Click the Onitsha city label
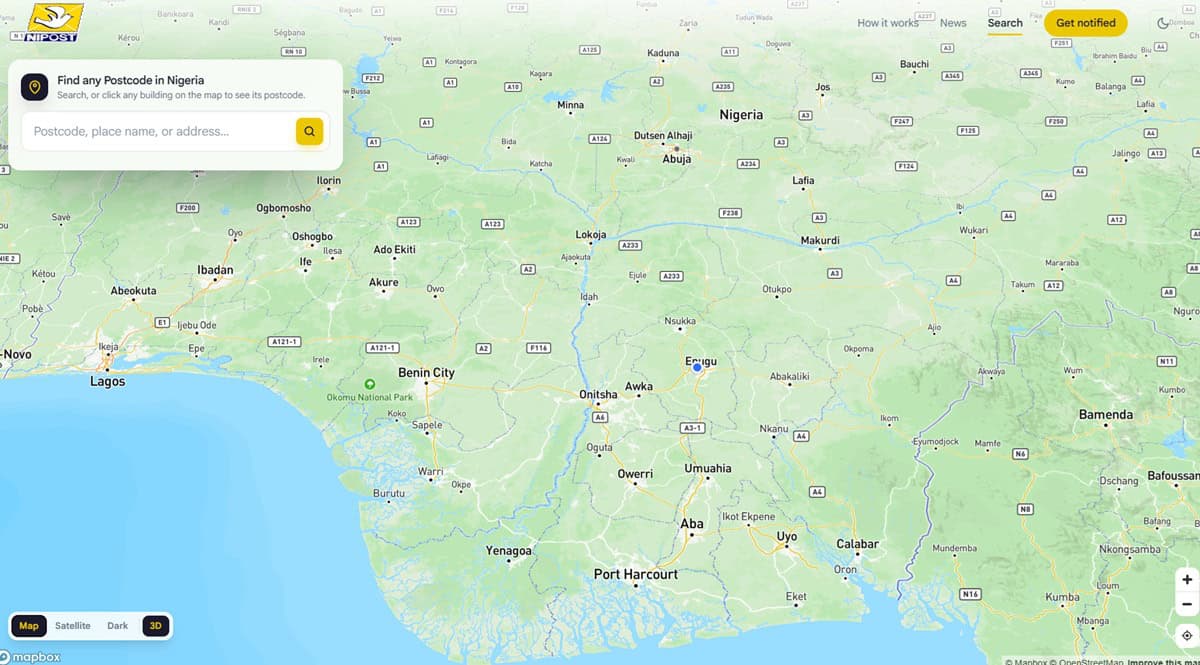Screen dimensions: 1200x665 599,394
